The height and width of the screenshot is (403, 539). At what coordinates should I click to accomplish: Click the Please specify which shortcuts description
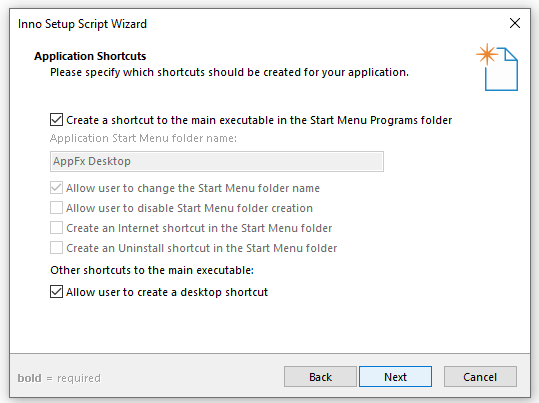(x=229, y=73)
